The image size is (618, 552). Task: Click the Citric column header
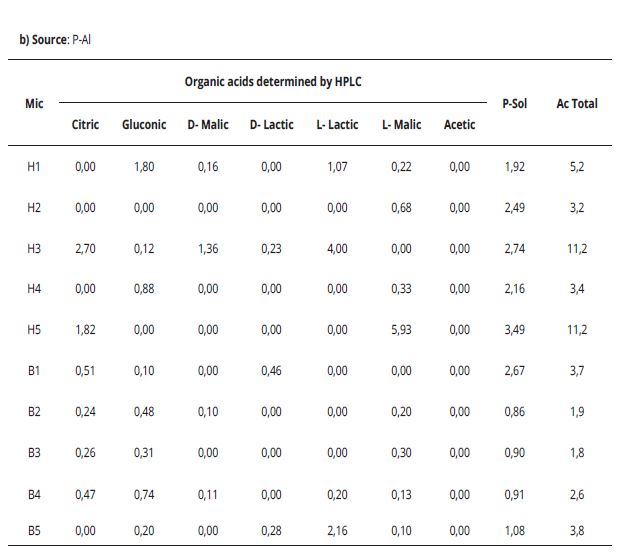click(85, 125)
